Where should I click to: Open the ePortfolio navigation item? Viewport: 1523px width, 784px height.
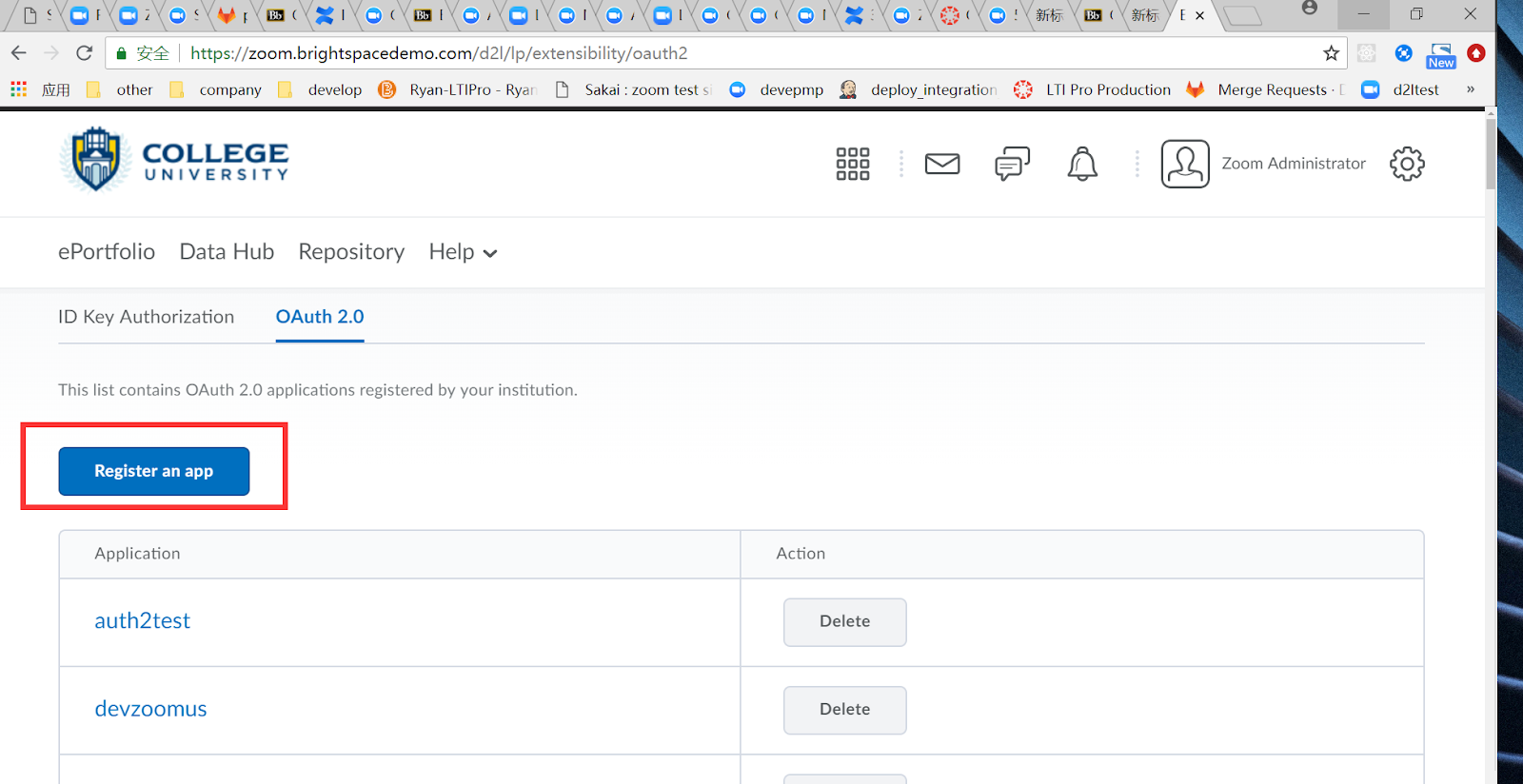107,251
